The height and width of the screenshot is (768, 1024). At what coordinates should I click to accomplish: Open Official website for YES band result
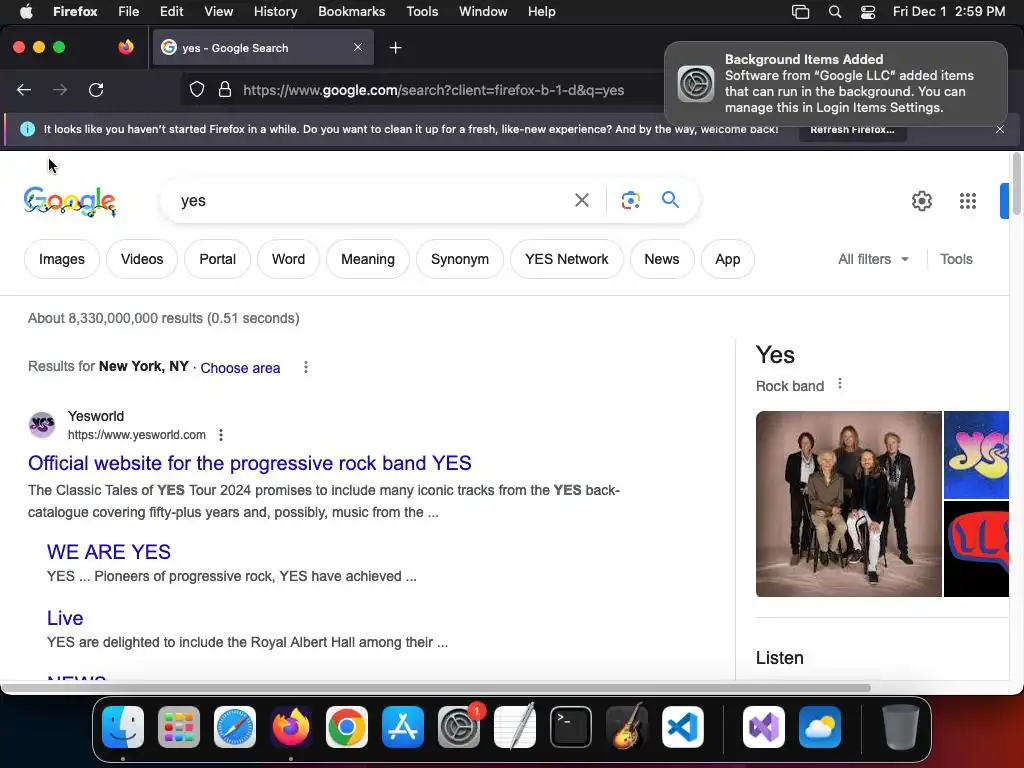point(249,463)
